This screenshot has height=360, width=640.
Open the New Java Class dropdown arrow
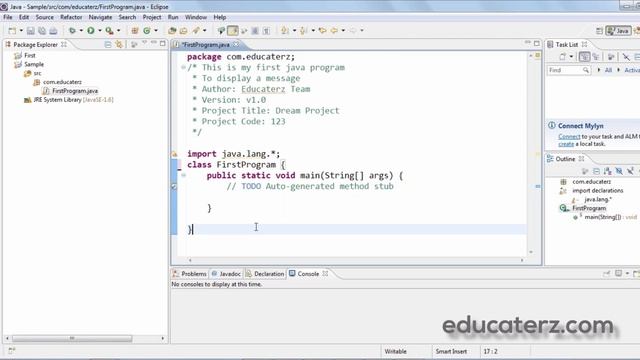click(156, 31)
